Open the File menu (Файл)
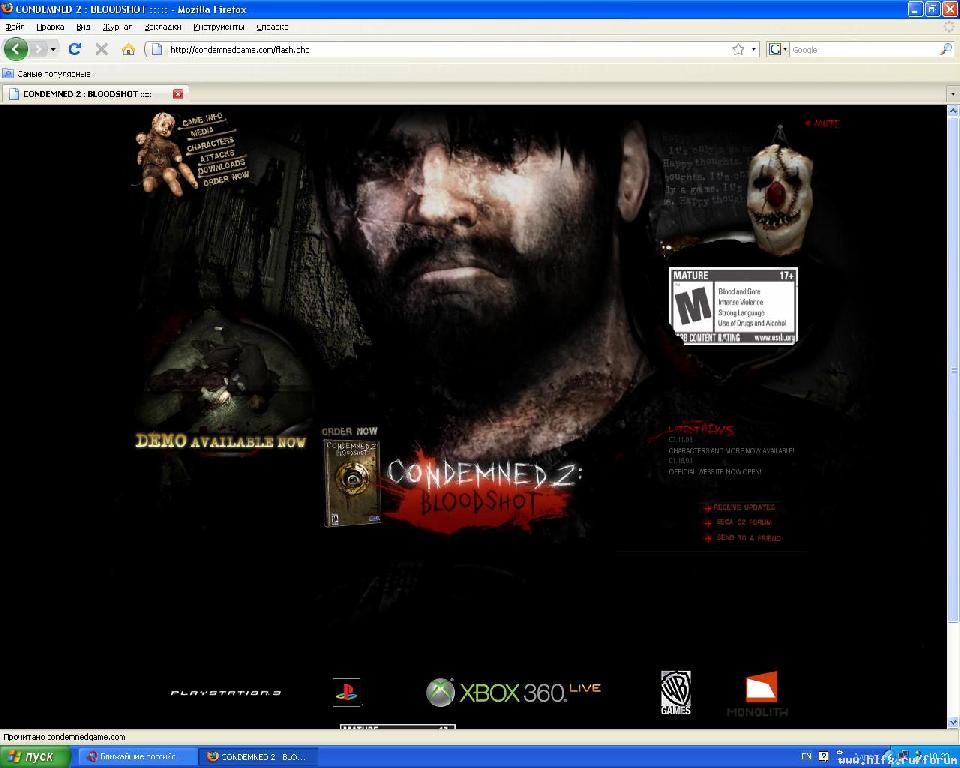This screenshot has height=768, width=960. pos(15,27)
